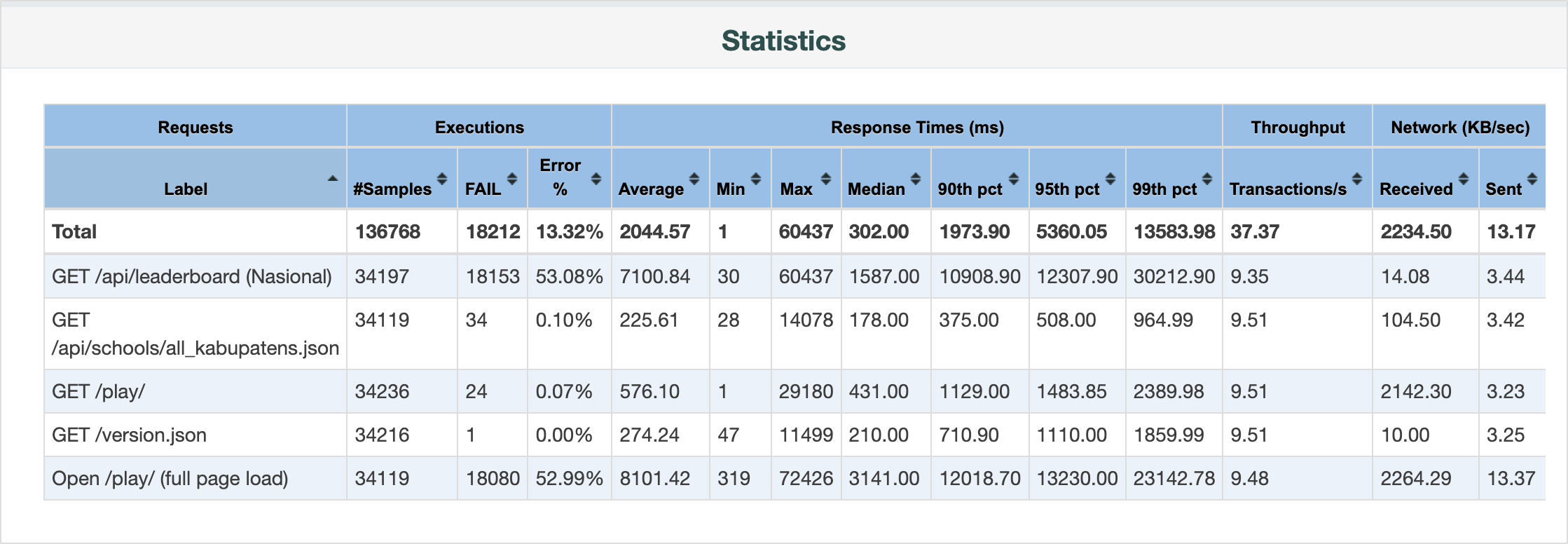Click full page load max 72426

click(x=806, y=479)
